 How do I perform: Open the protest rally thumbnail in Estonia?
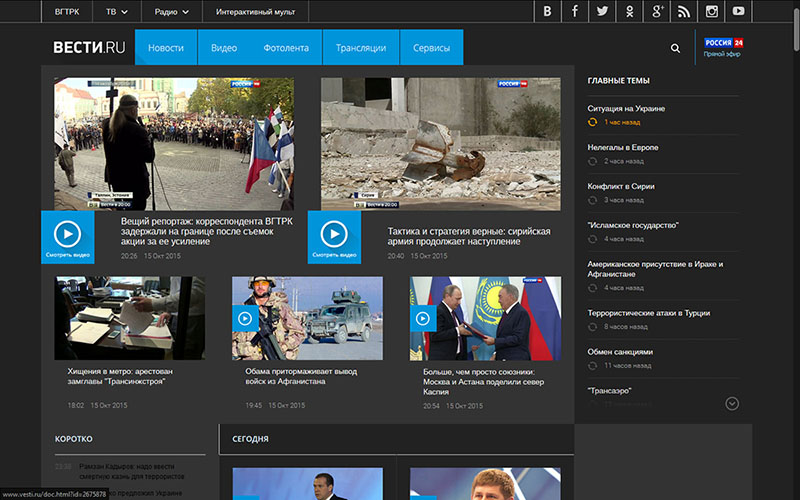(x=174, y=144)
